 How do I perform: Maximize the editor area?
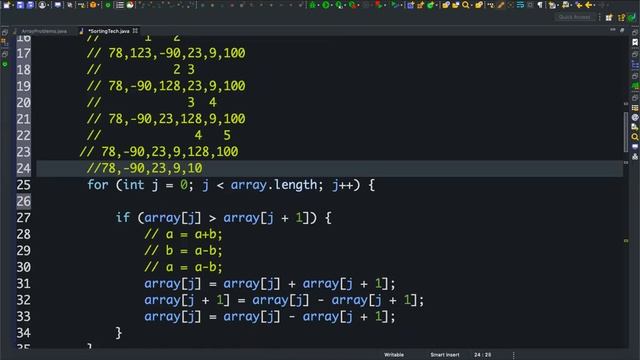click(x=622, y=30)
